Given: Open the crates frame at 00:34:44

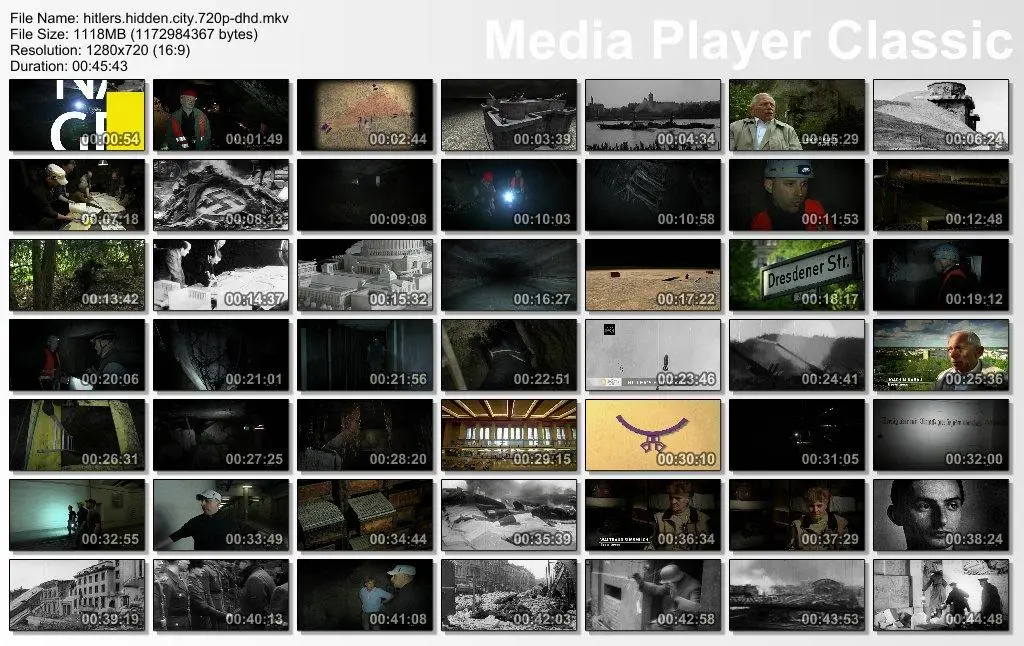Looking at the screenshot, I should click(365, 515).
